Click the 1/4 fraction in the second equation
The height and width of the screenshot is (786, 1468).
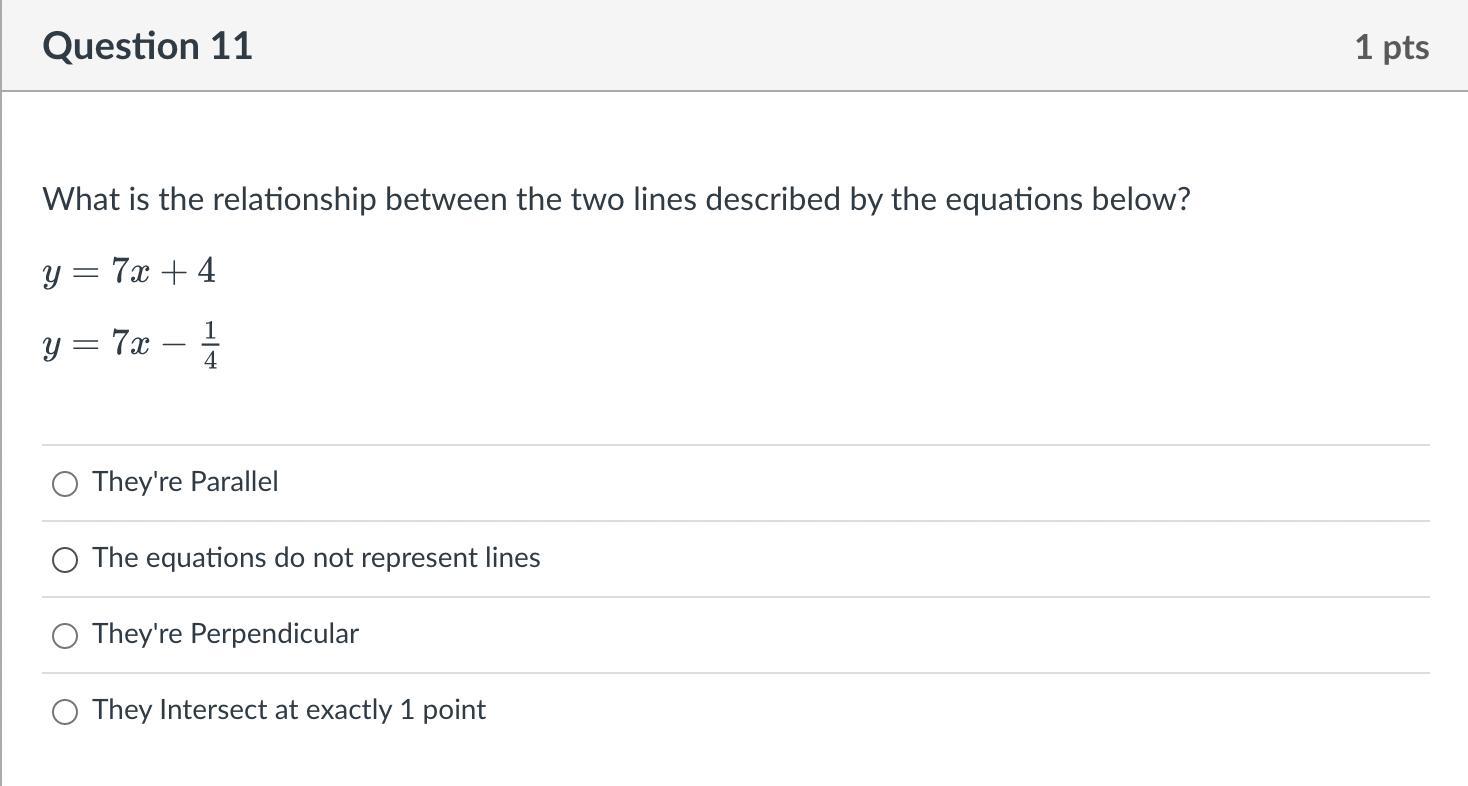click(x=210, y=345)
